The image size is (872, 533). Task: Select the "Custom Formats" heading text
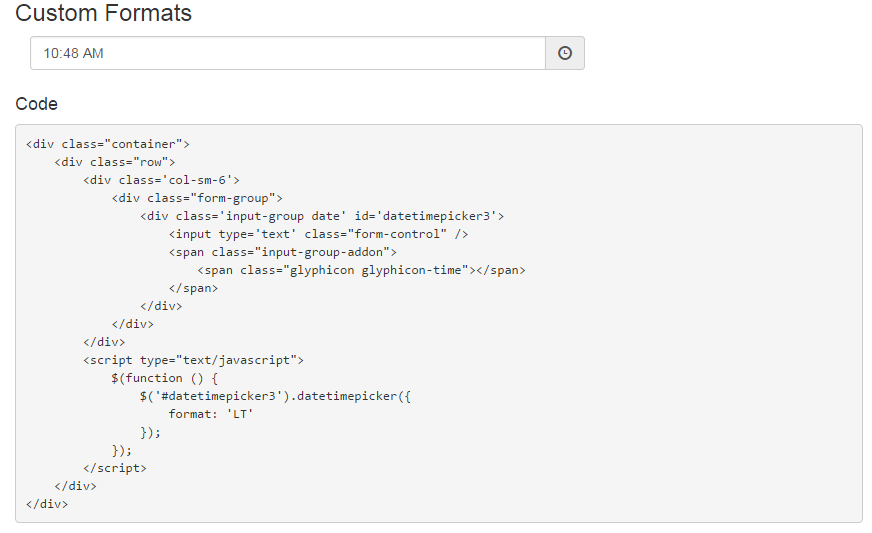(103, 13)
